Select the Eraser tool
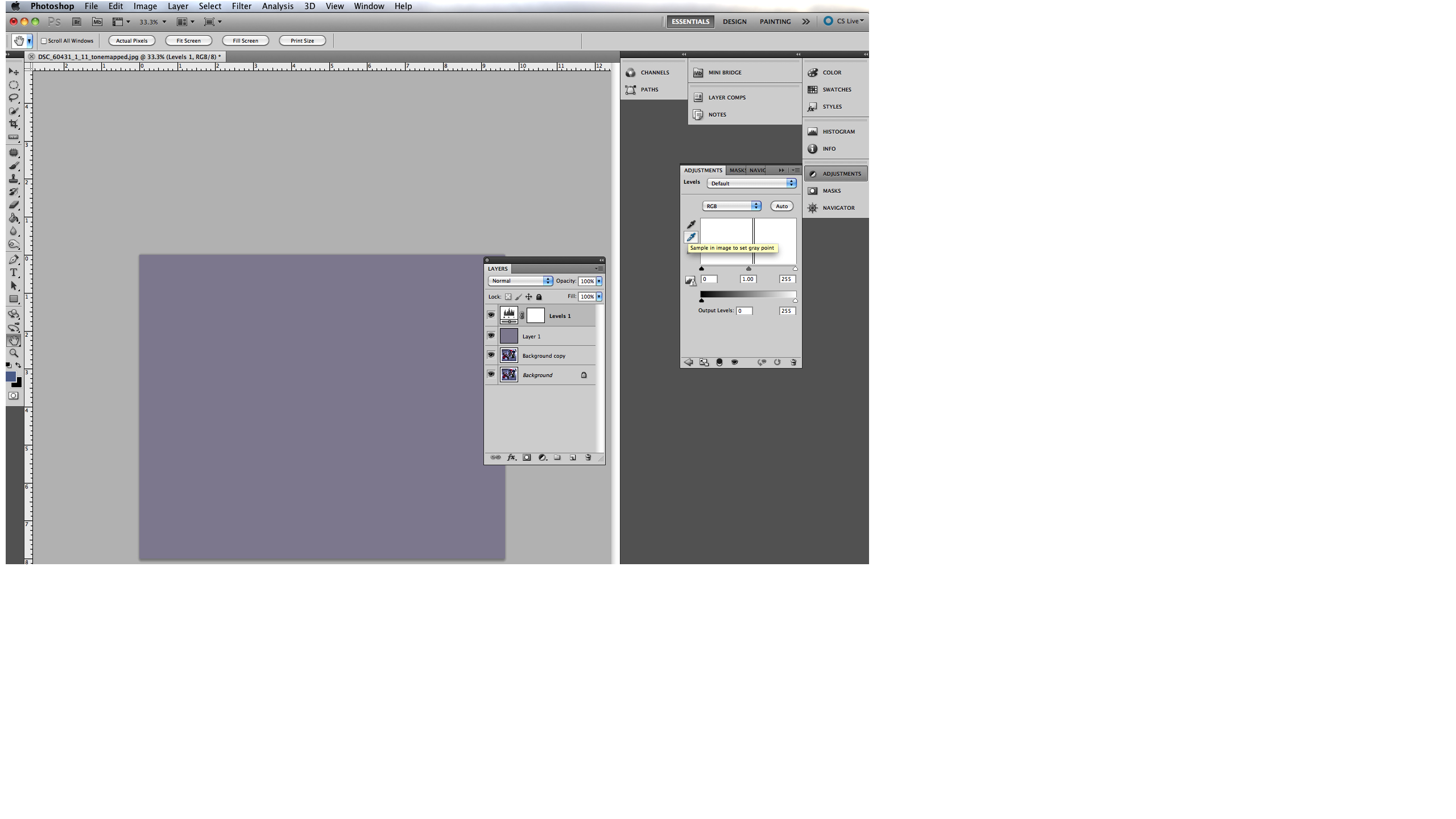Image resolution: width=1456 pixels, height=819 pixels. 14,205
